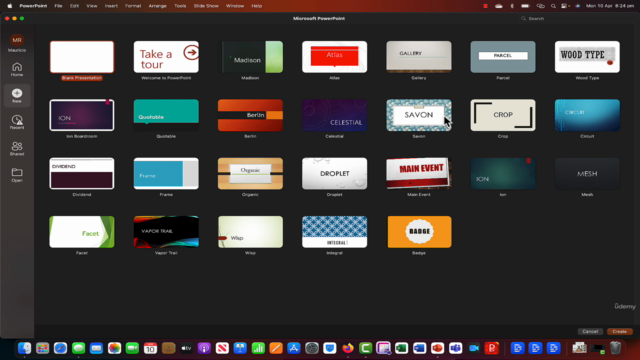Screen dimensions: 640x360
Task: Open Finder from the Dock
Action: click(24, 348)
